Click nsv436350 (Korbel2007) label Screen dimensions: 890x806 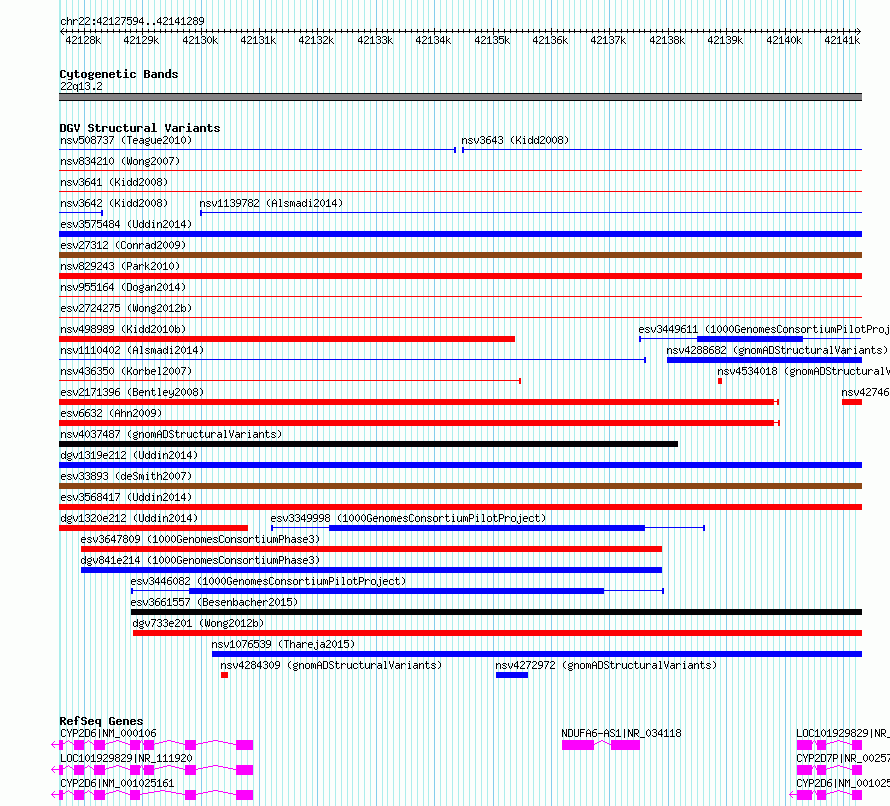click(x=126, y=371)
